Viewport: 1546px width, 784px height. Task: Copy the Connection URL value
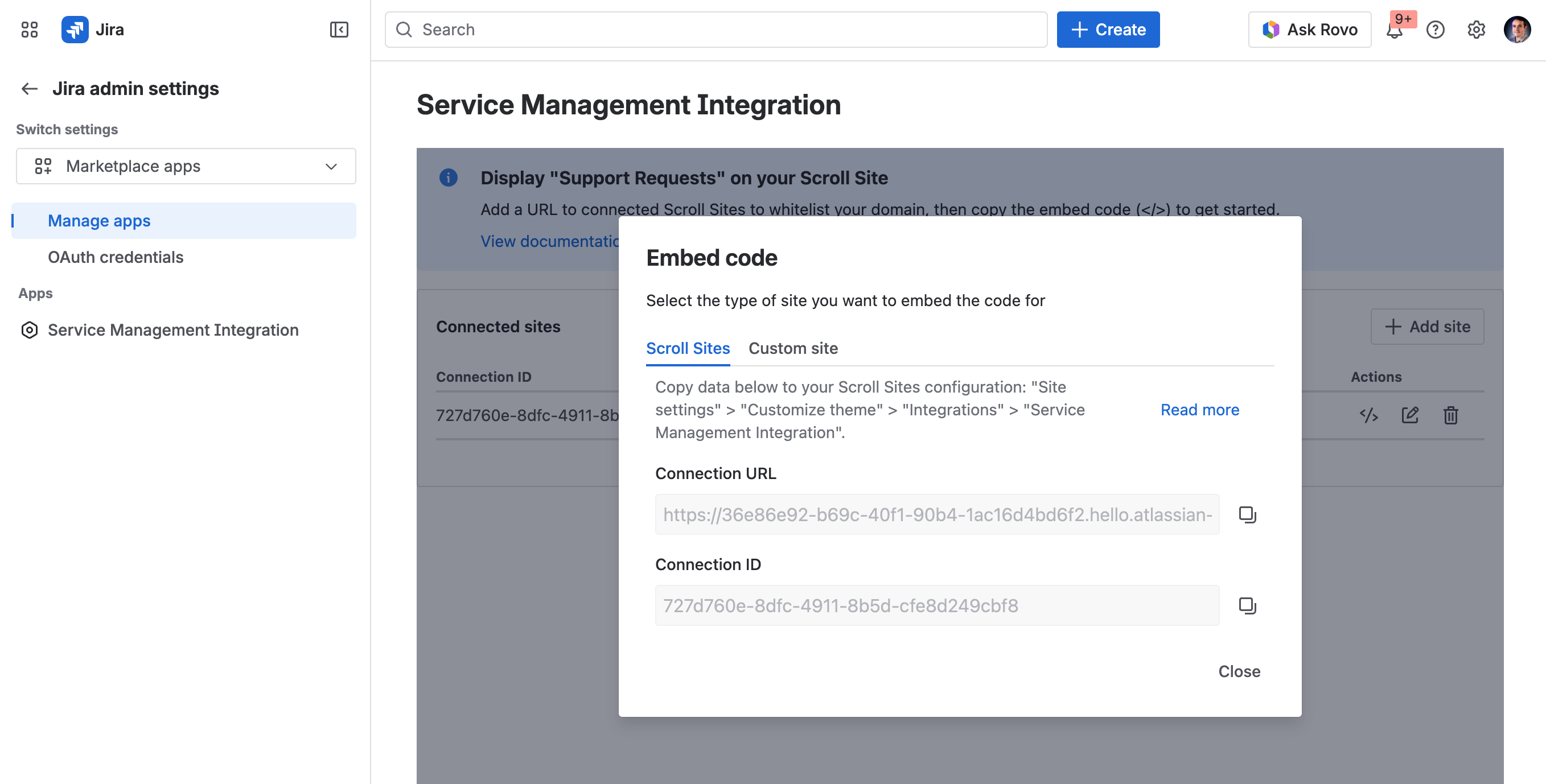pos(1247,514)
